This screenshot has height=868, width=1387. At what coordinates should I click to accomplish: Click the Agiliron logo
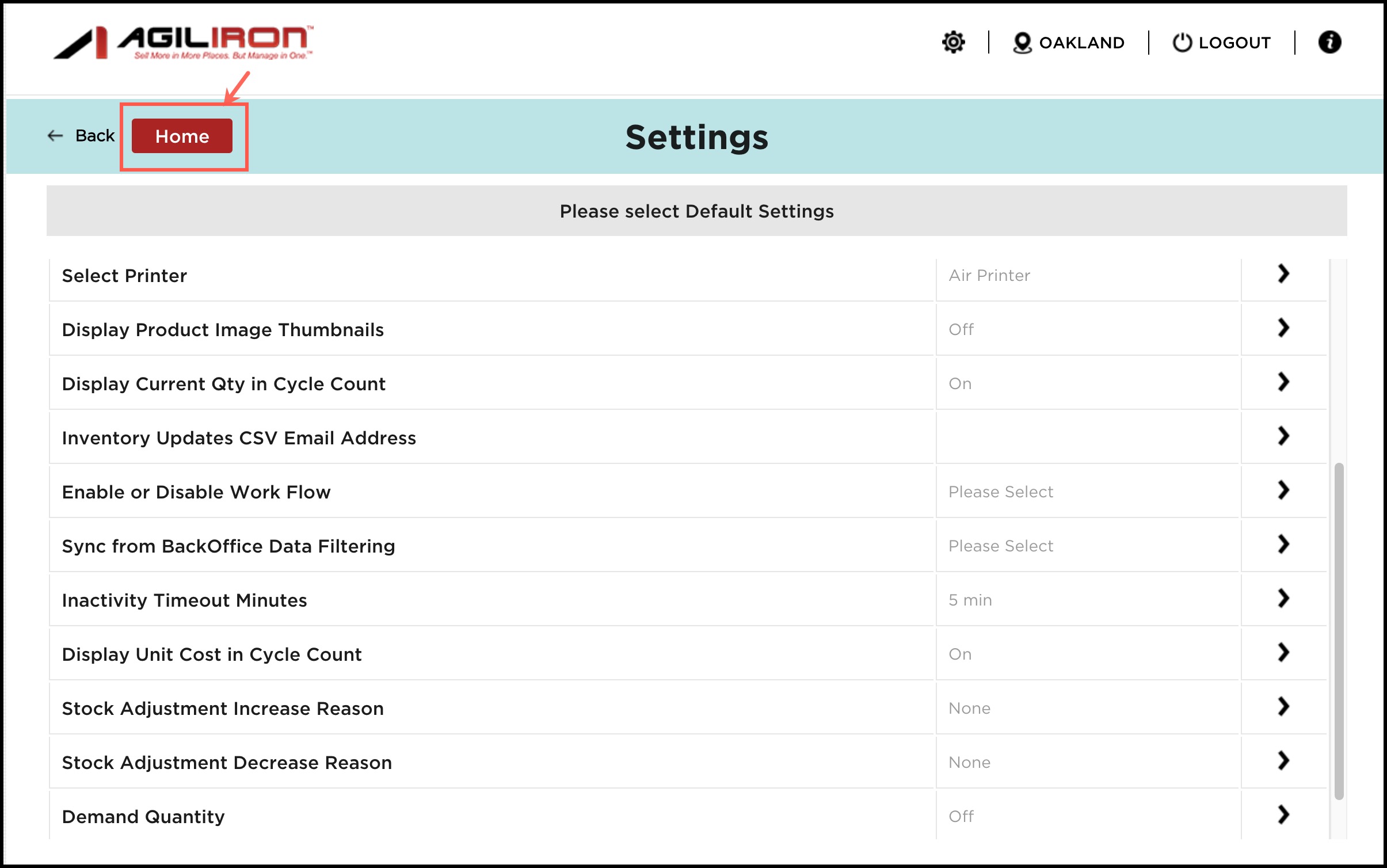(184, 42)
